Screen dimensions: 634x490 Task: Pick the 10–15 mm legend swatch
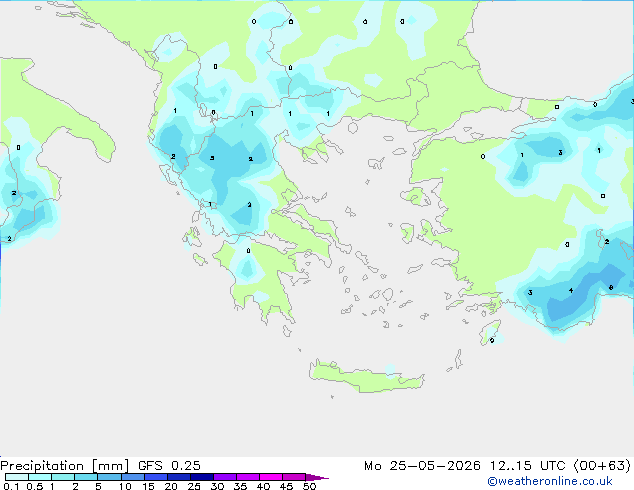[x=133, y=477]
